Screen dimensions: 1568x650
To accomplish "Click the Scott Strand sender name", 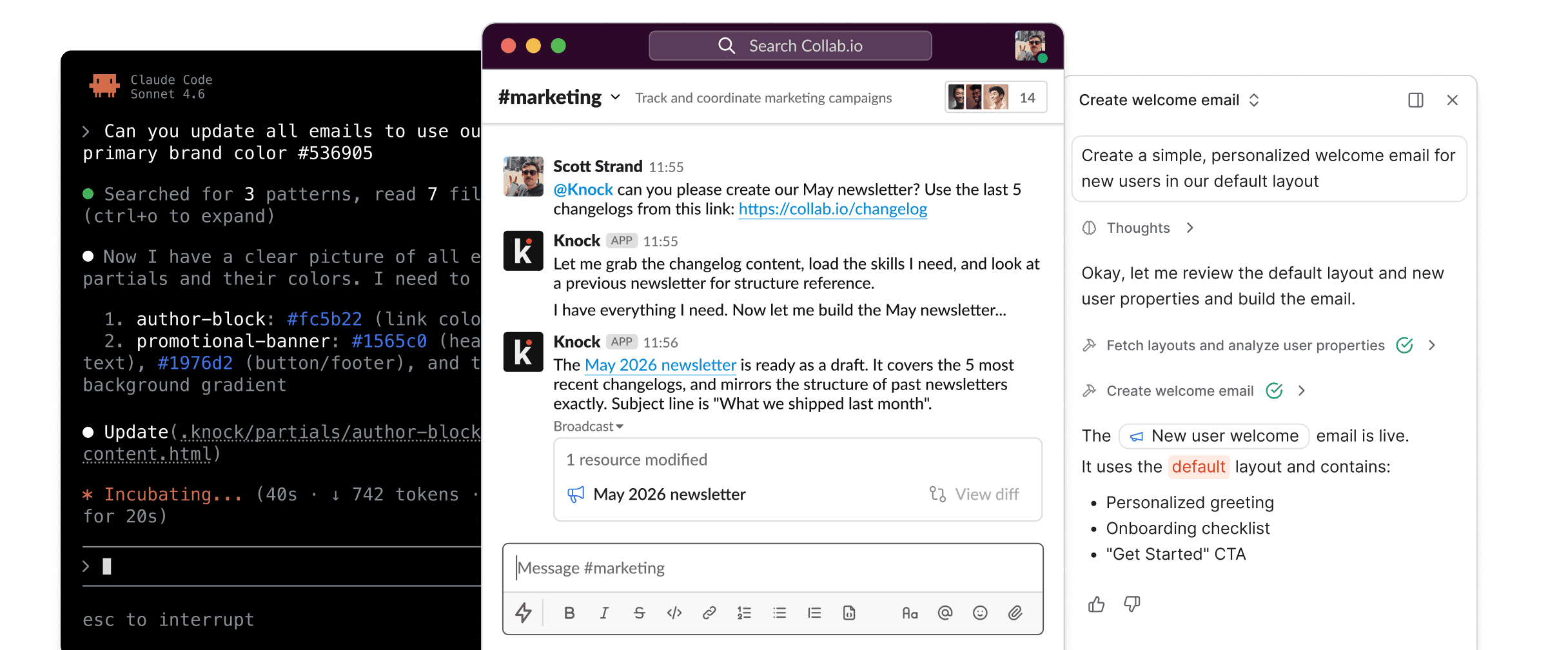I will click(598, 166).
